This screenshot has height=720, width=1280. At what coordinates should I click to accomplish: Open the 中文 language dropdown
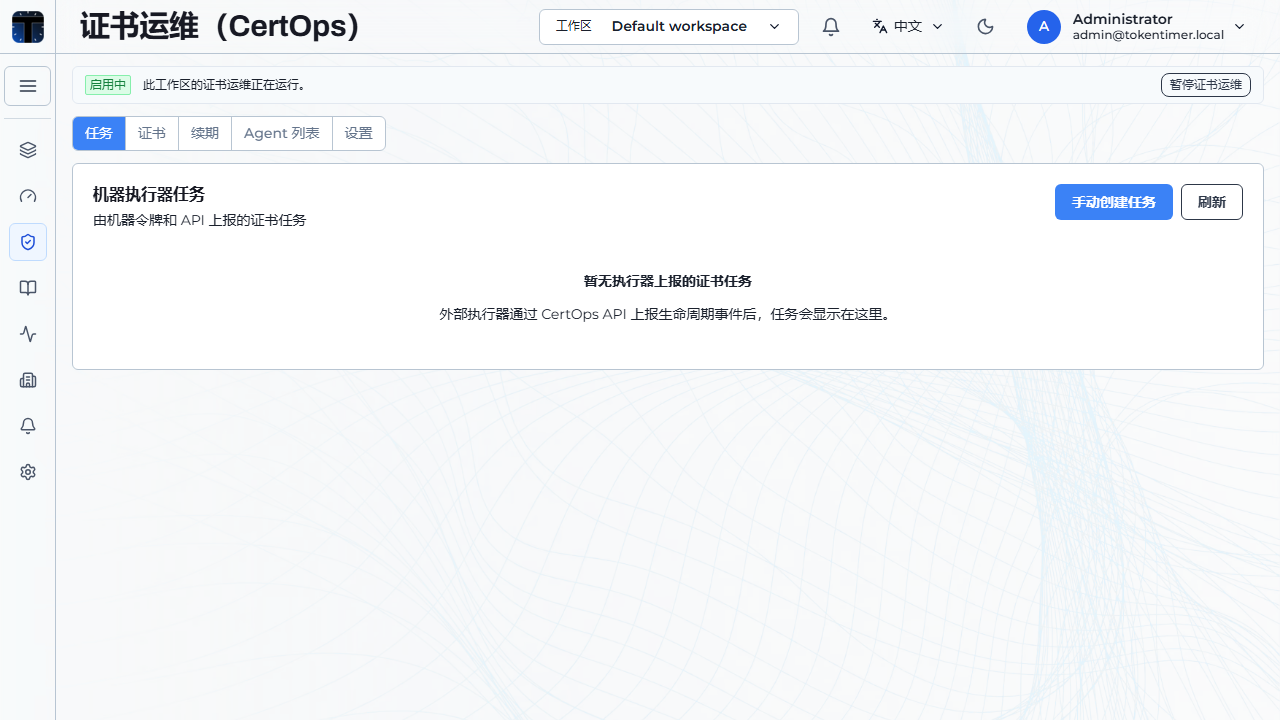(908, 27)
